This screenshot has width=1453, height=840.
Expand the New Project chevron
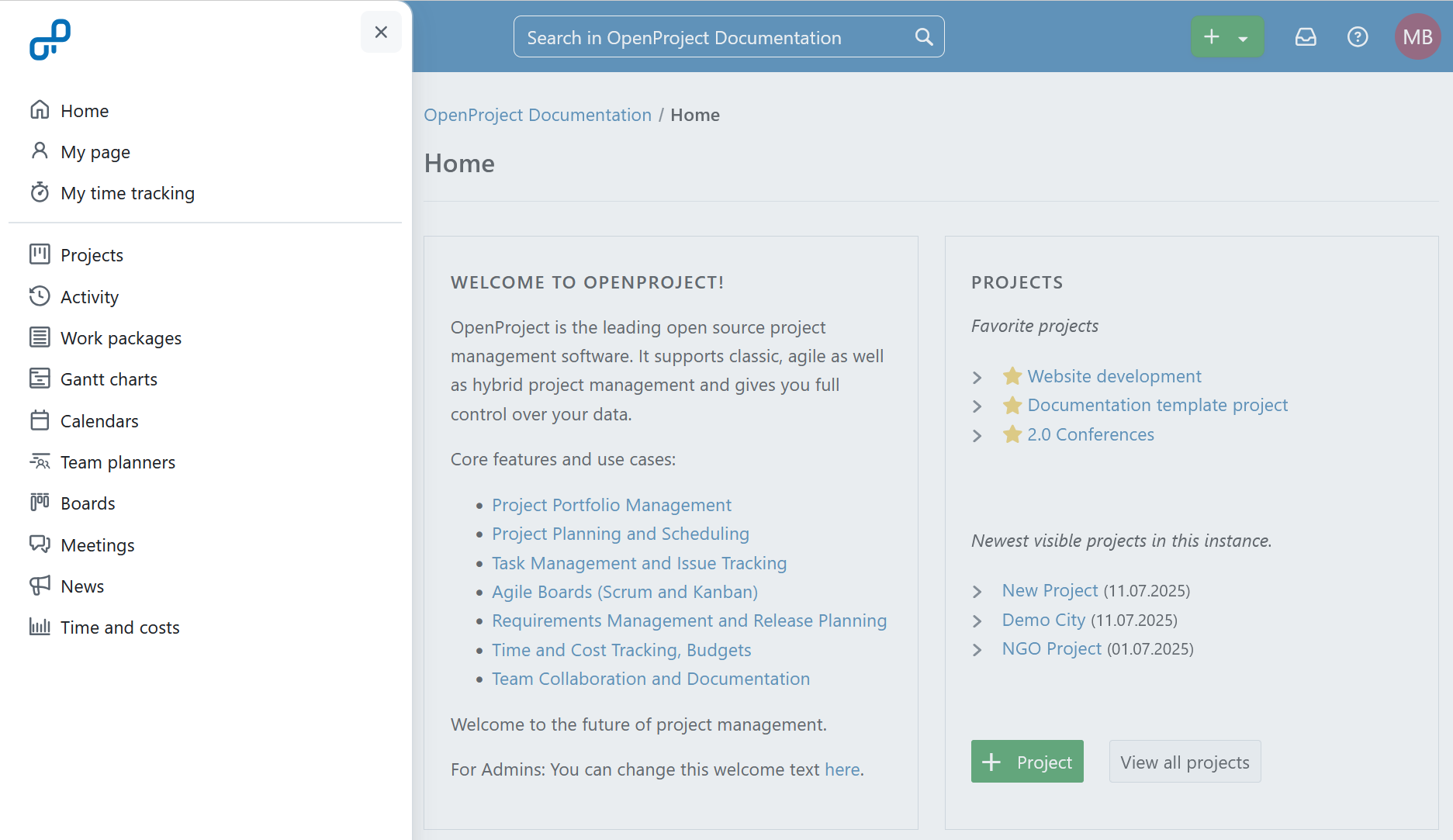[977, 591]
